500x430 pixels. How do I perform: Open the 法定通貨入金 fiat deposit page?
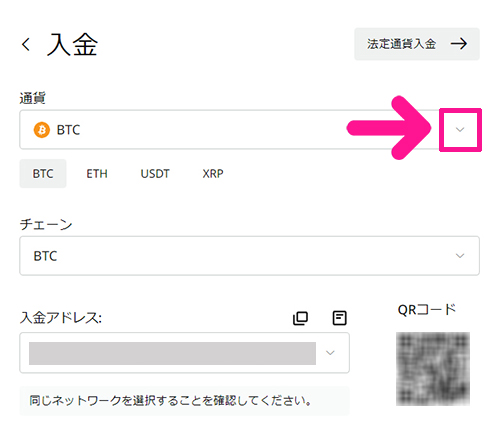click(417, 44)
